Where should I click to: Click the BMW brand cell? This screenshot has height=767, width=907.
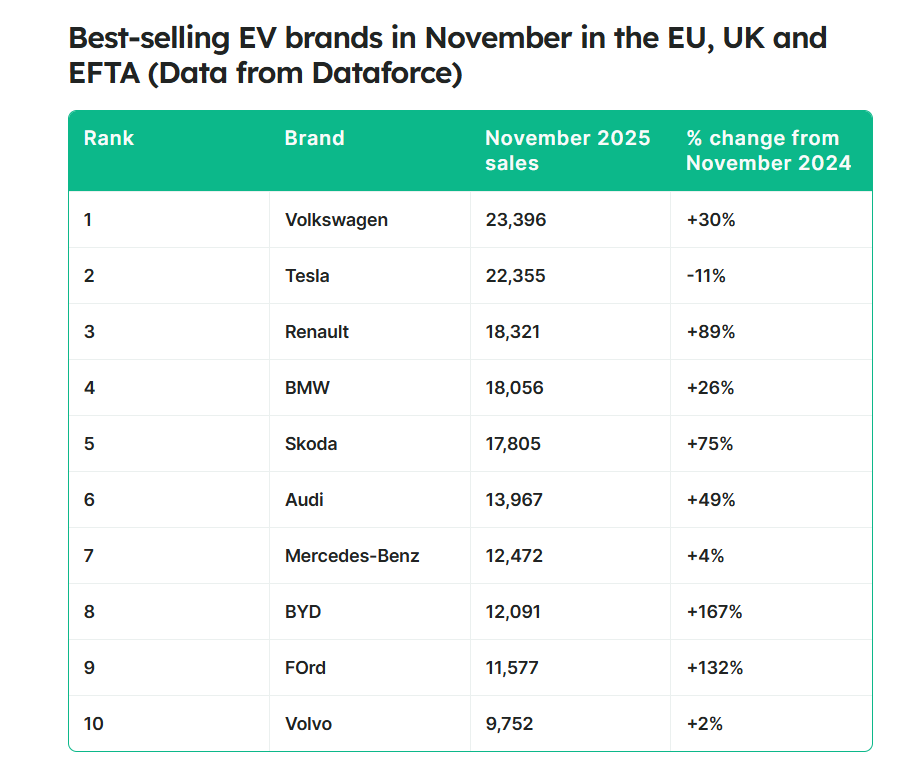(x=307, y=388)
